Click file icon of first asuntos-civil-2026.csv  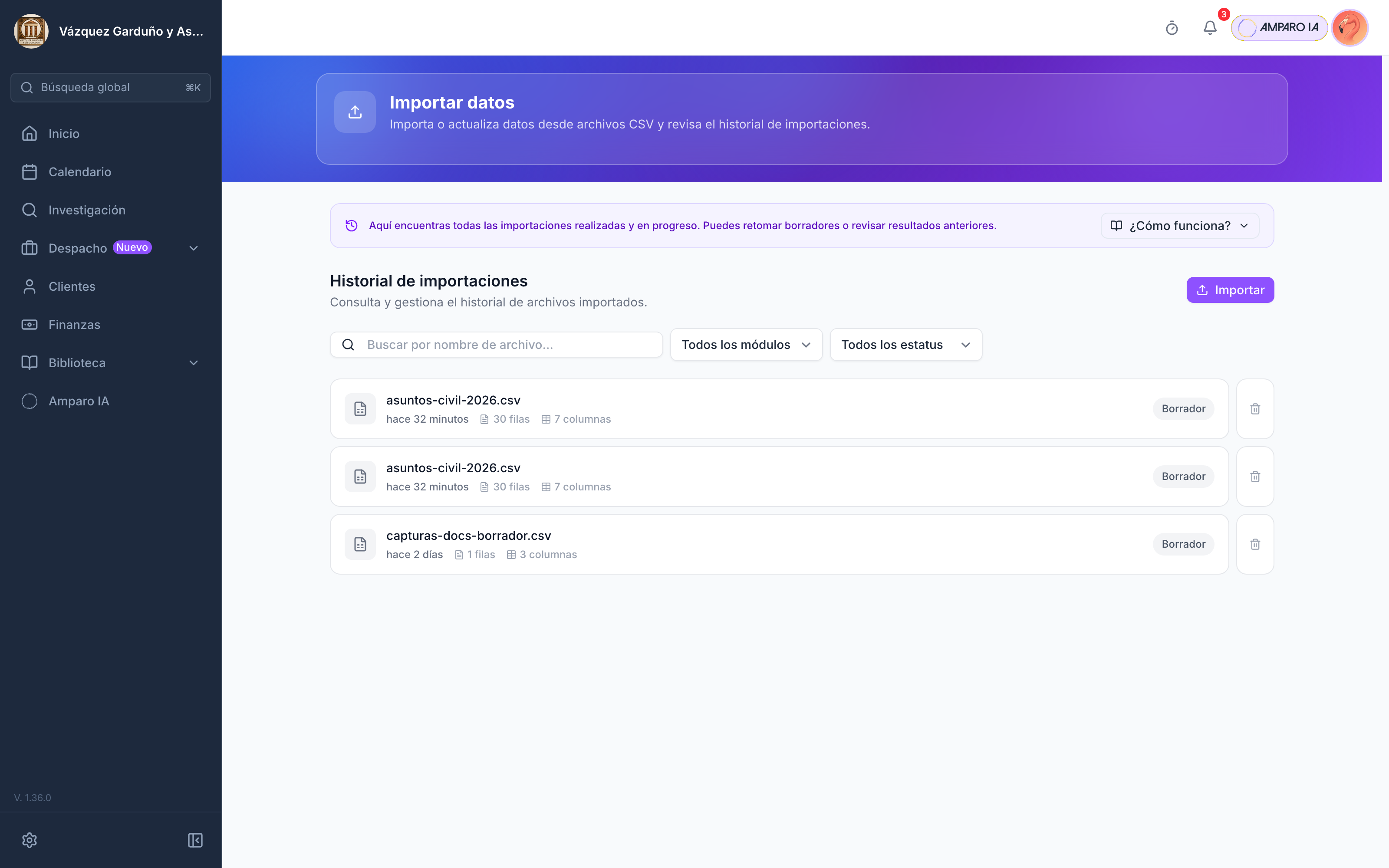[x=360, y=409]
